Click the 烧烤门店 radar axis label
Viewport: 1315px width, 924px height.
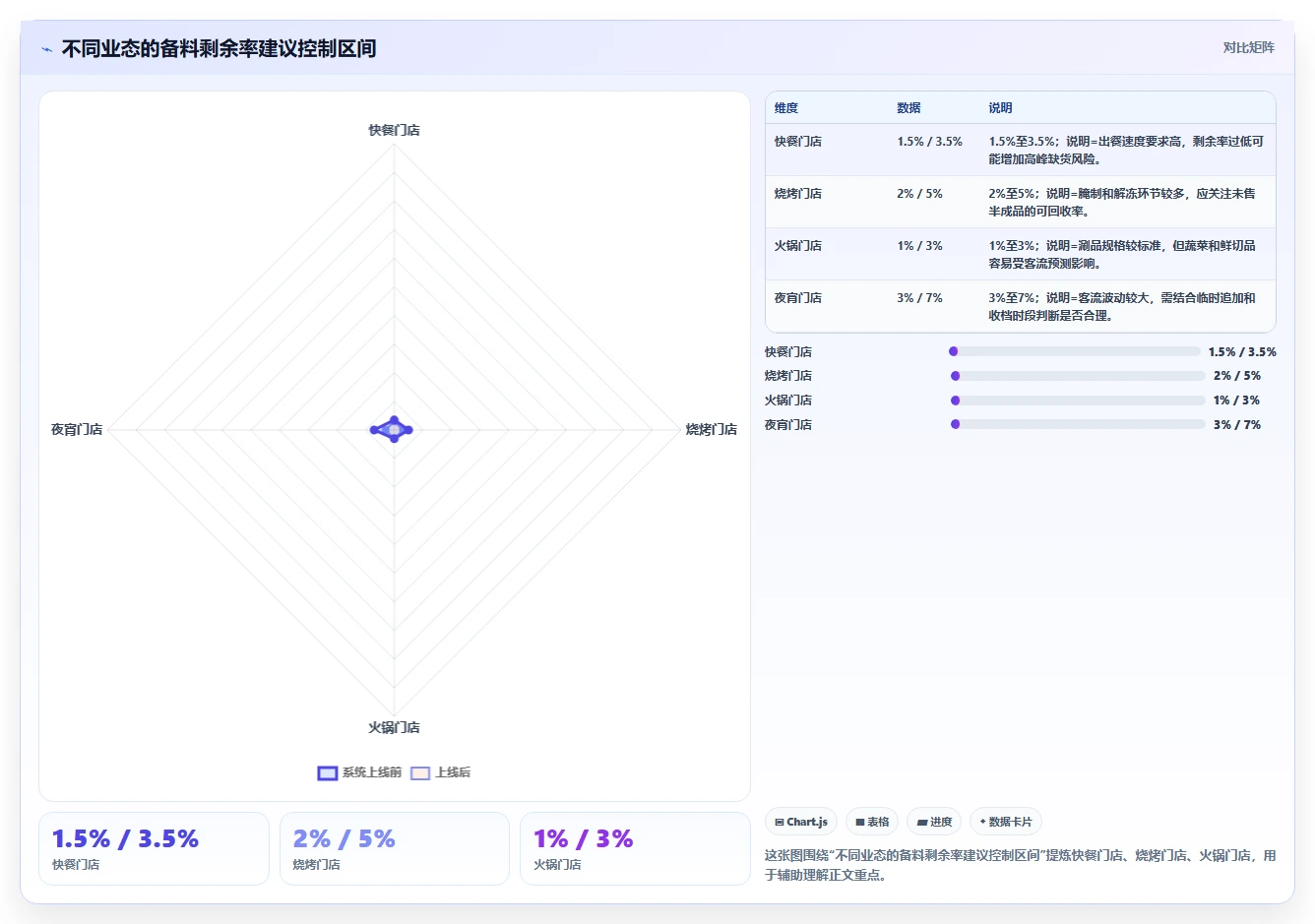pyautogui.click(x=712, y=430)
